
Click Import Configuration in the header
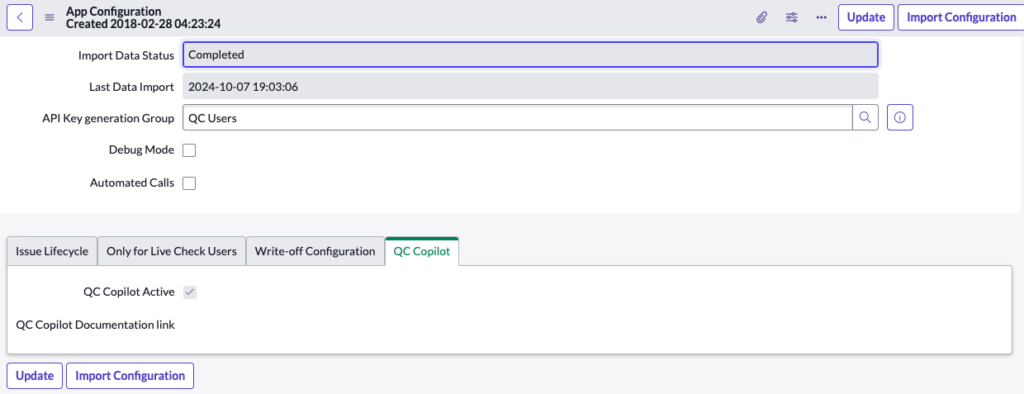[961, 18]
